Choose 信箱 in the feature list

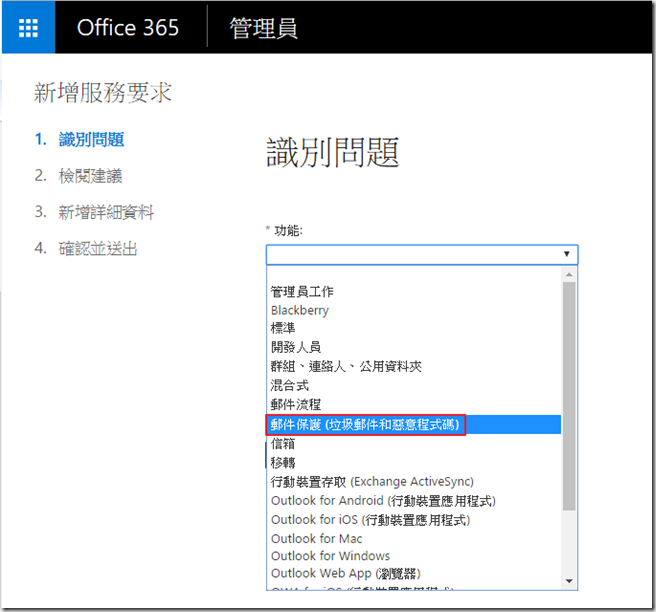pyautogui.click(x=283, y=443)
